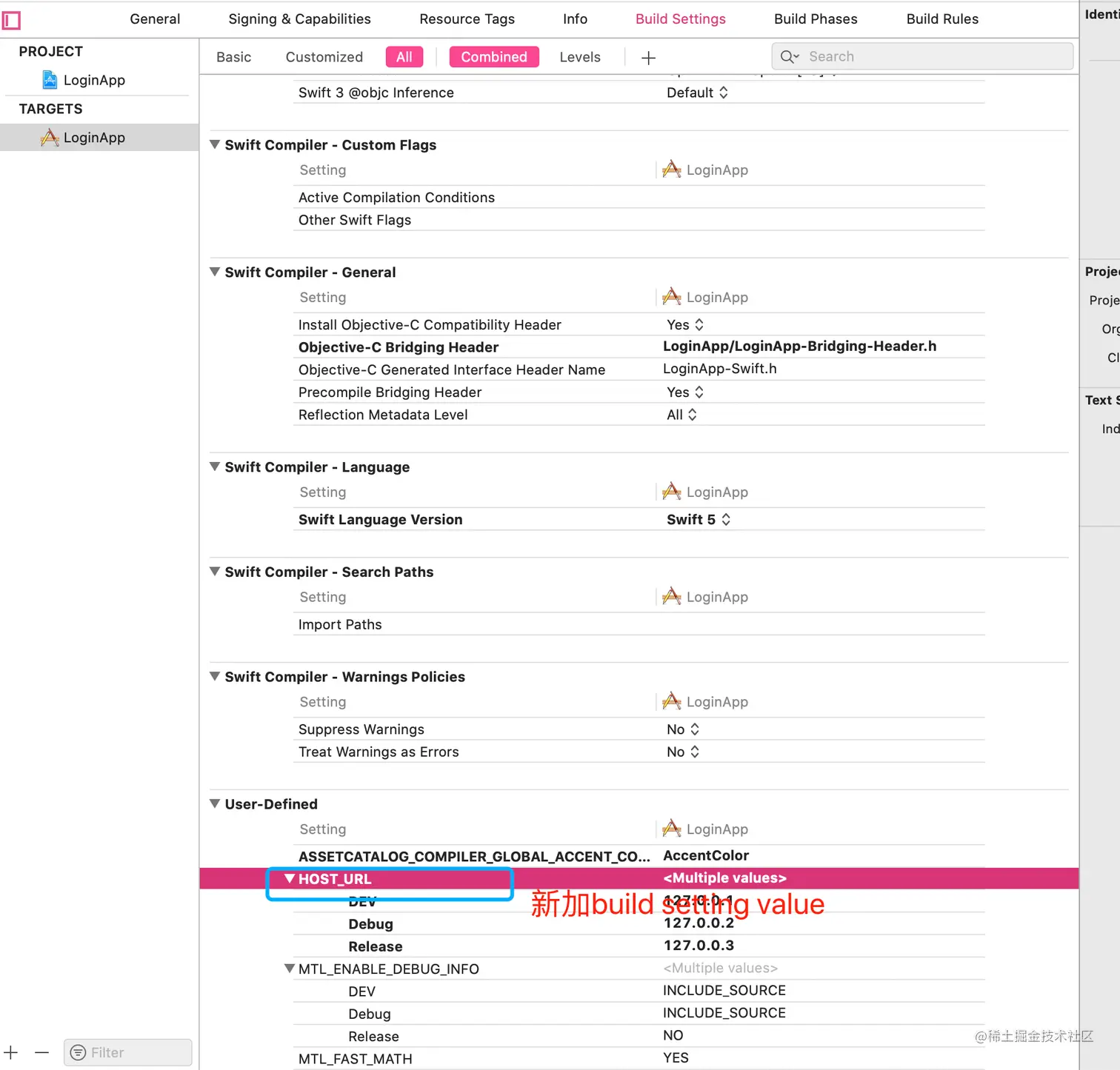Collapse Swift Compiler - General section

pyautogui.click(x=215, y=272)
